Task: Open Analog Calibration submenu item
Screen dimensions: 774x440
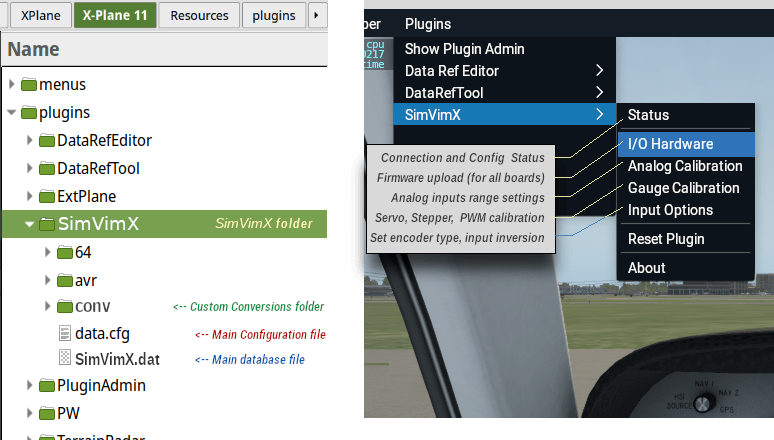Action: coord(686,166)
